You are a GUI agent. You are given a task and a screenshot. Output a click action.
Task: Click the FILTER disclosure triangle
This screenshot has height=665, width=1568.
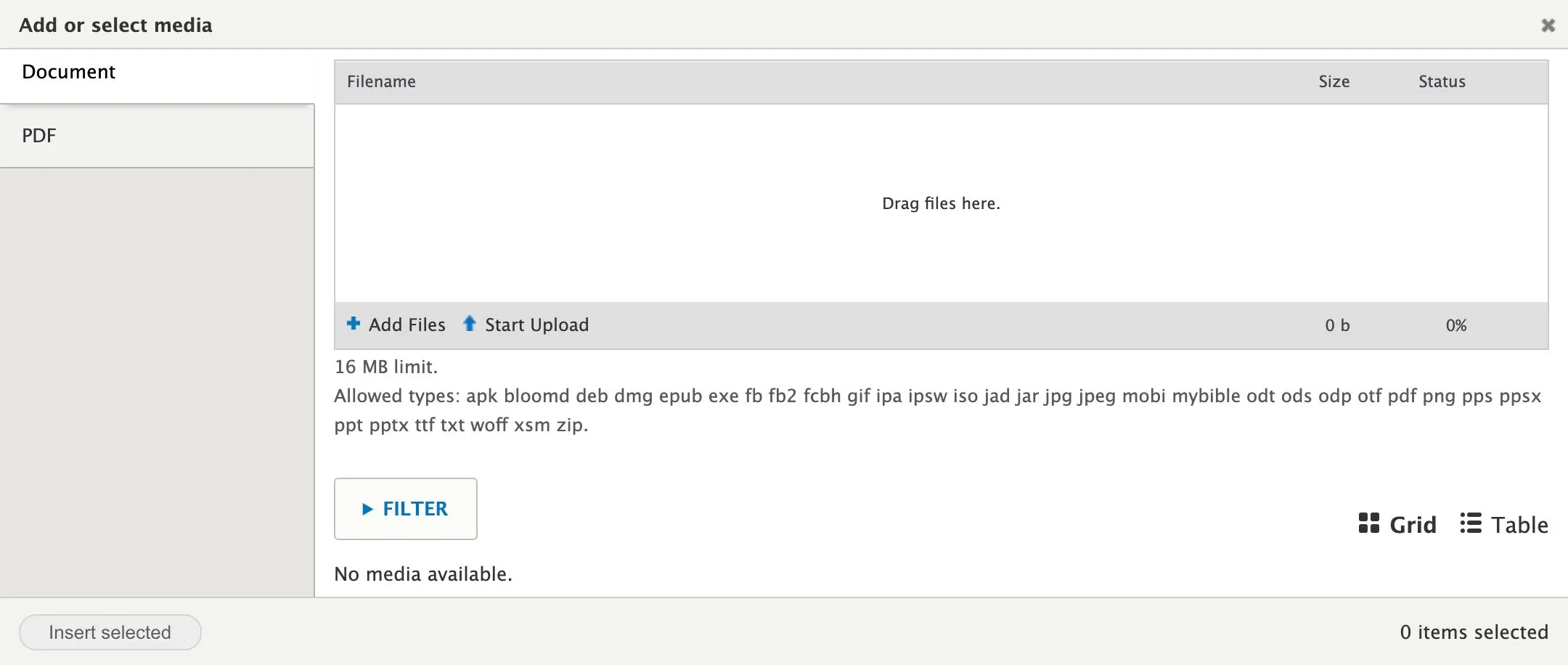367,510
